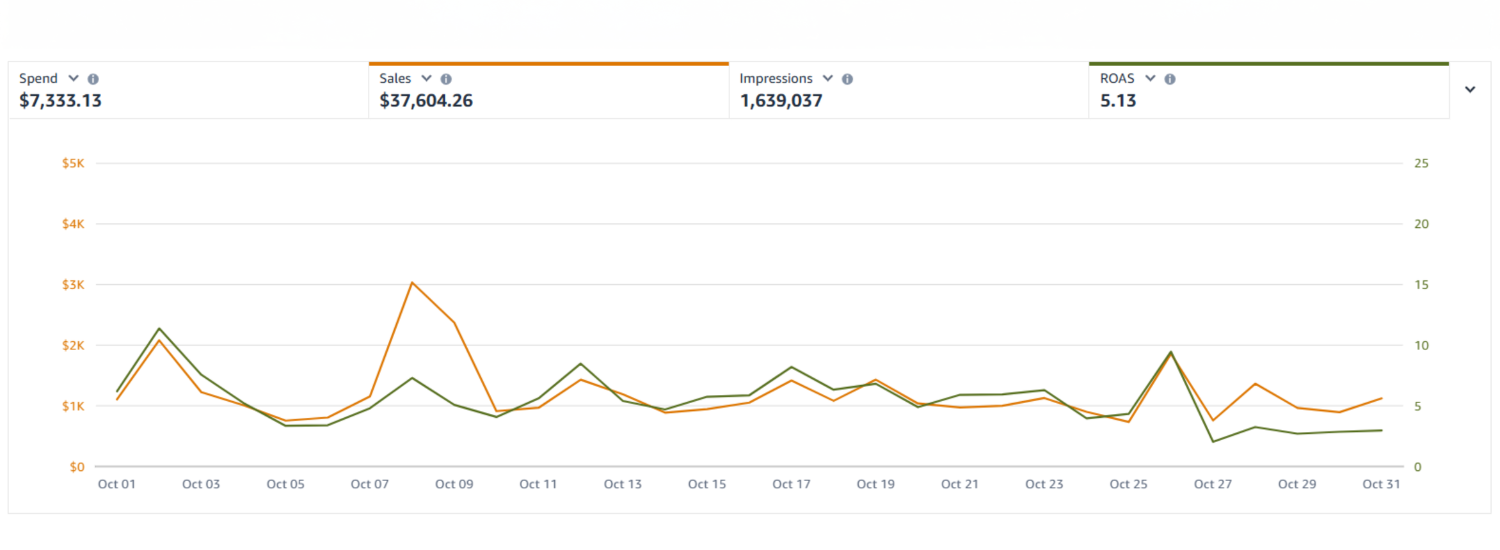Screen dimensions: 1500x550
Task: Click the green ROAS low point at Oct 27
Action: tap(1213, 441)
